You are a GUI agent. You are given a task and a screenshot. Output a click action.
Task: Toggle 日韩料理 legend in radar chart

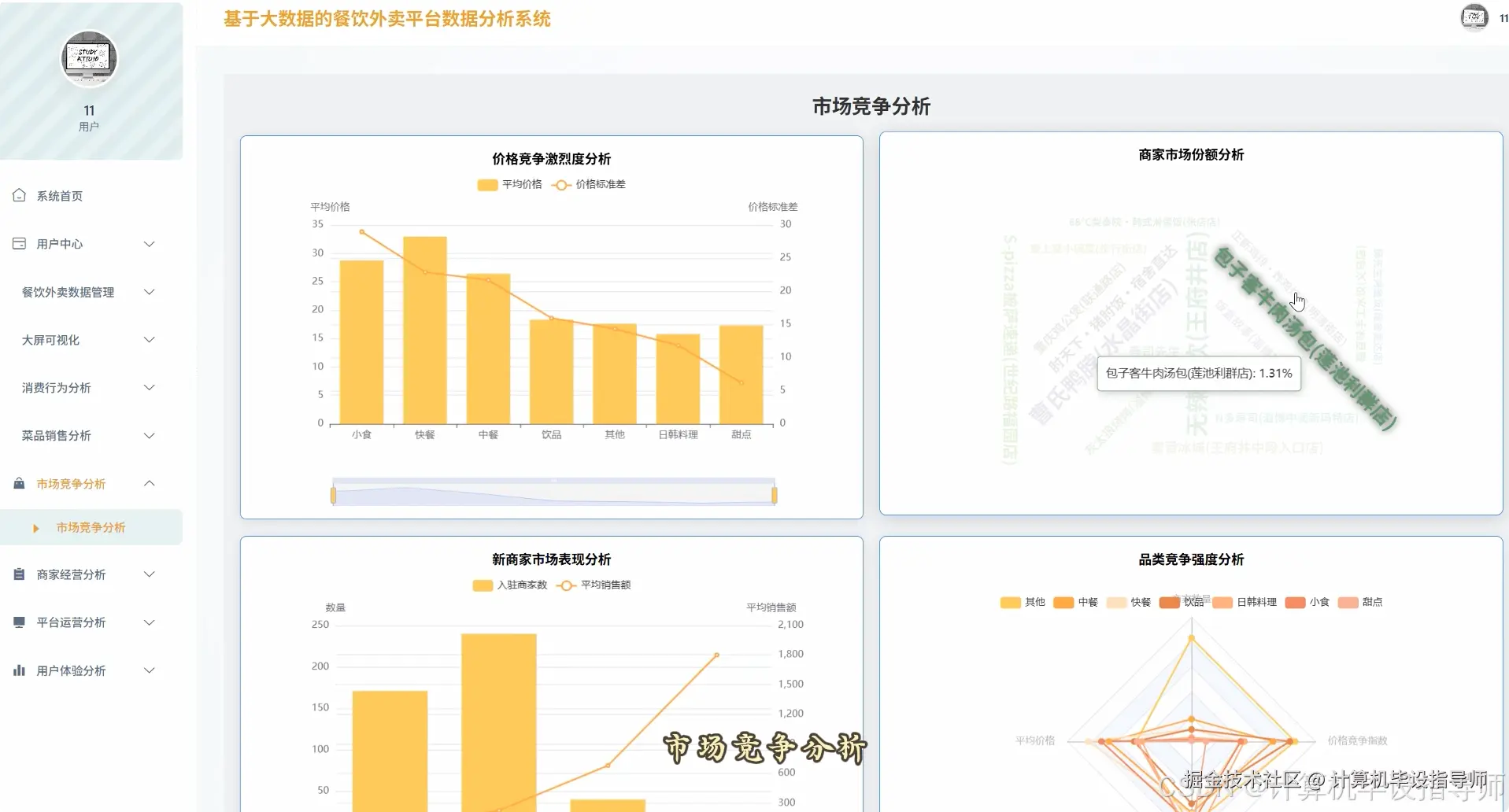click(1245, 602)
